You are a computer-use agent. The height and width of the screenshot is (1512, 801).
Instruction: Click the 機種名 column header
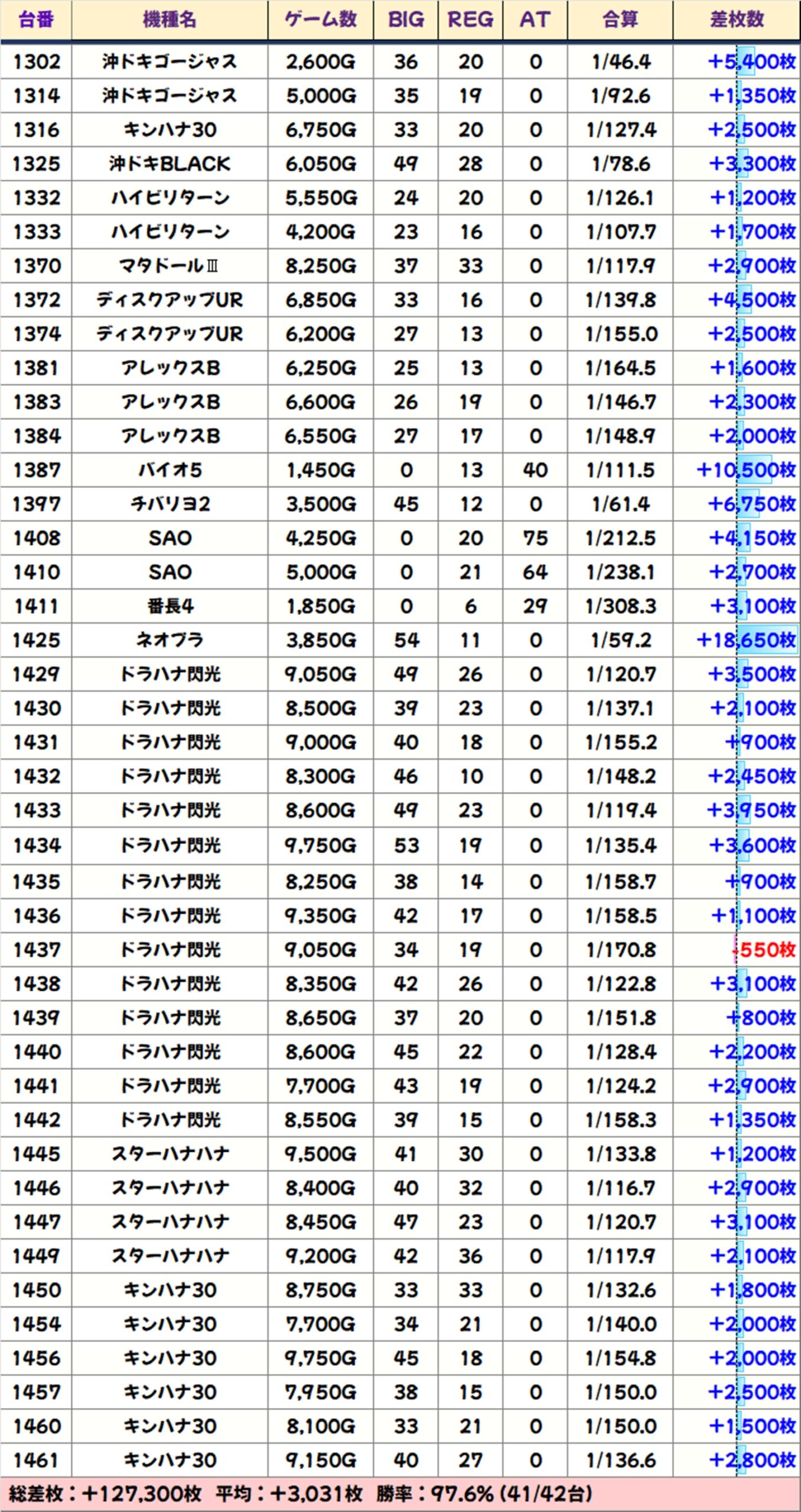(x=170, y=20)
